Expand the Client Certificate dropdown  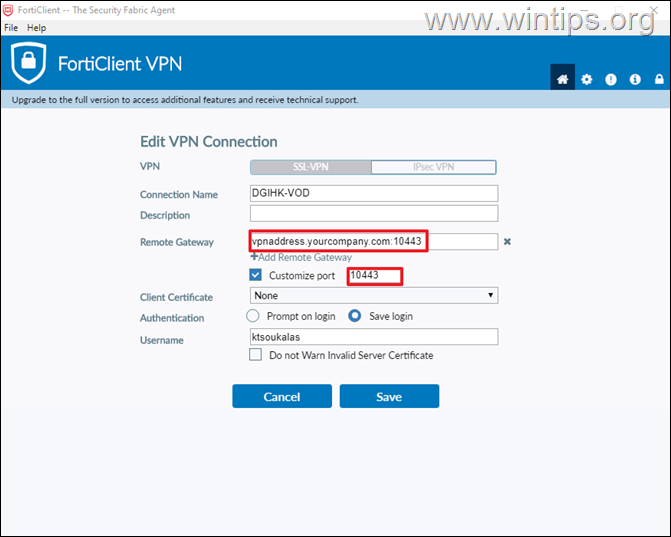[x=373, y=295]
